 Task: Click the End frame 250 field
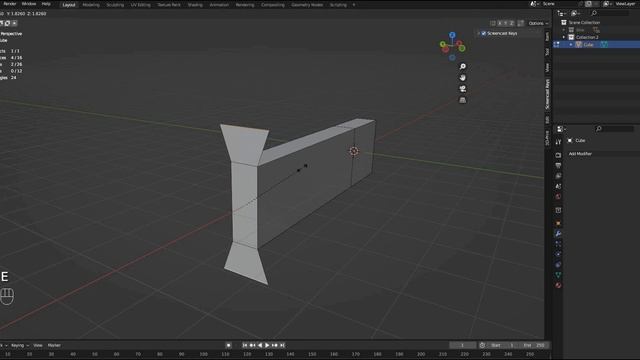pos(534,345)
